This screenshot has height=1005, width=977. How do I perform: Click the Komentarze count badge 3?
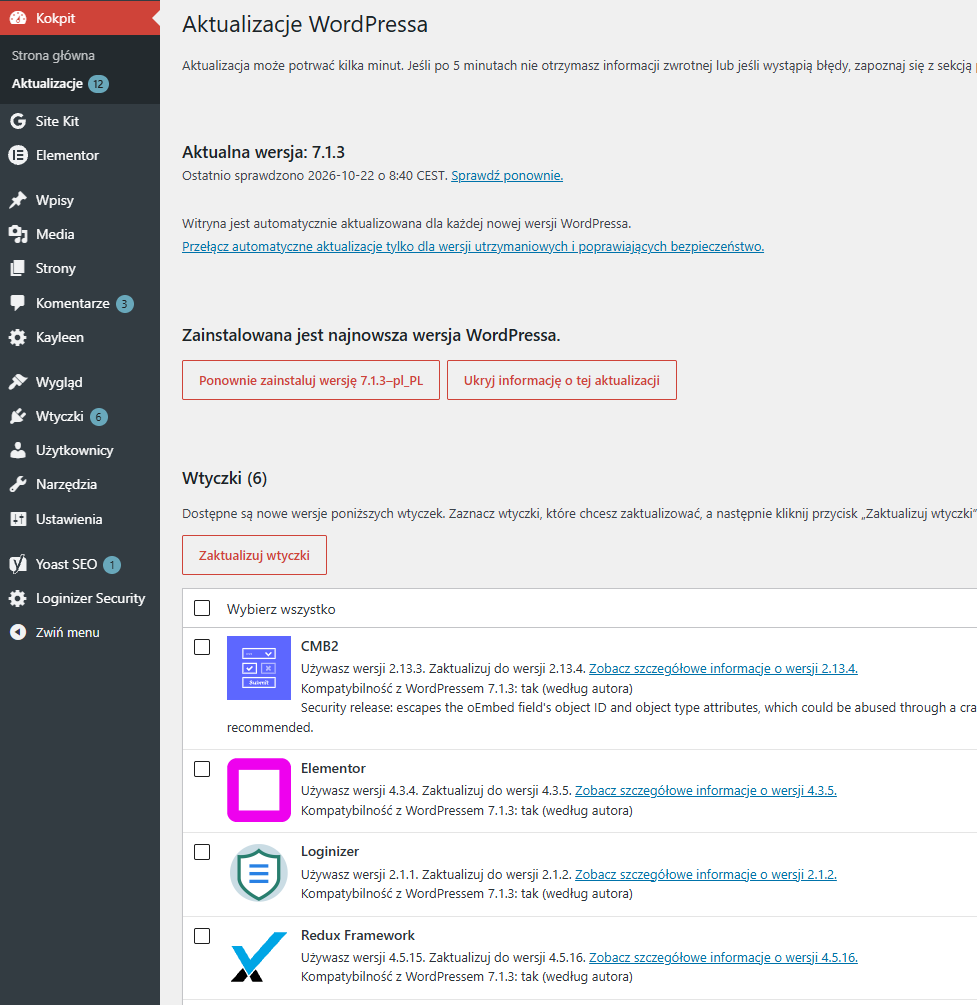[x=125, y=304]
